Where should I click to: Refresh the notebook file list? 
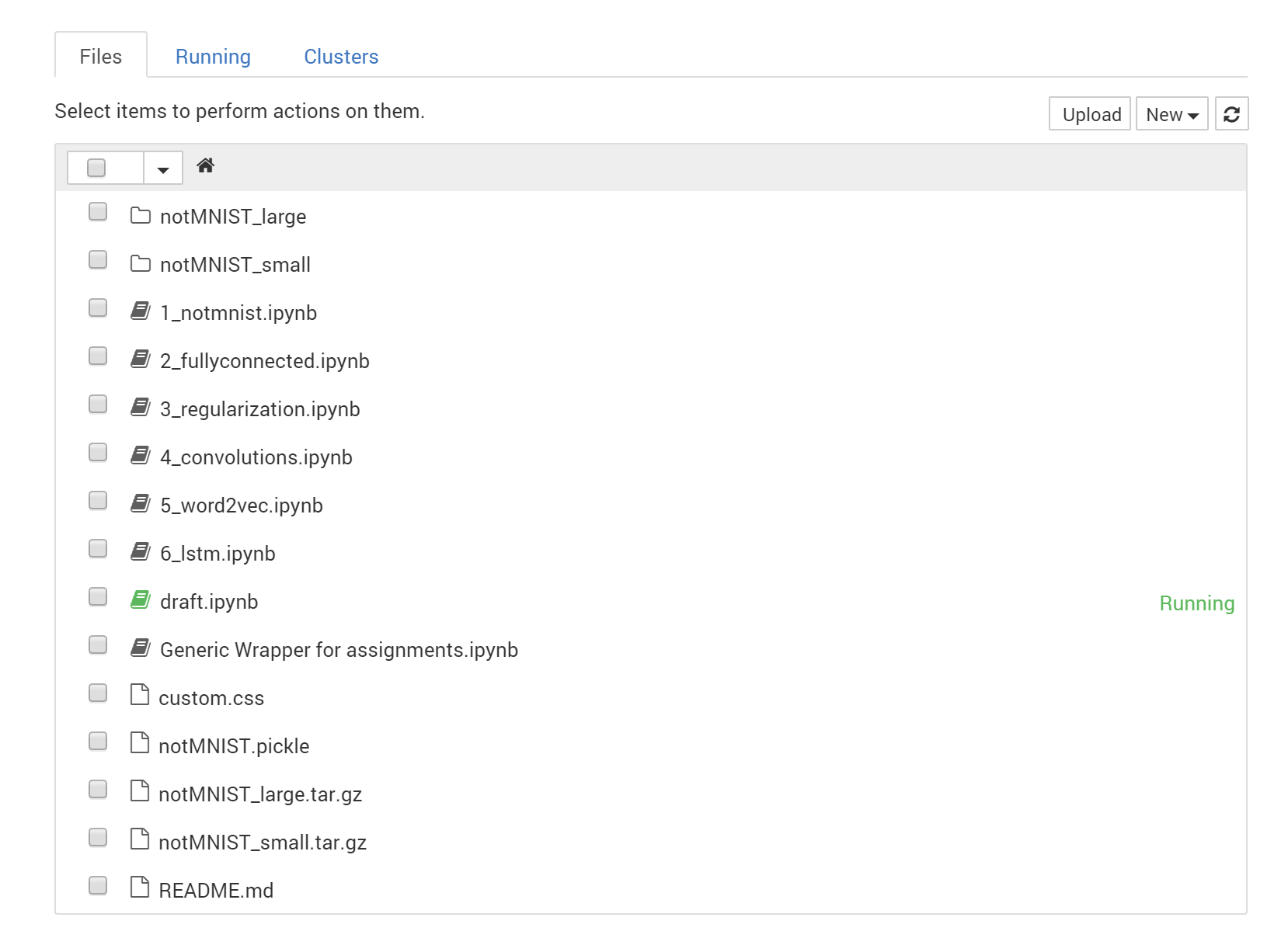pos(1231,114)
